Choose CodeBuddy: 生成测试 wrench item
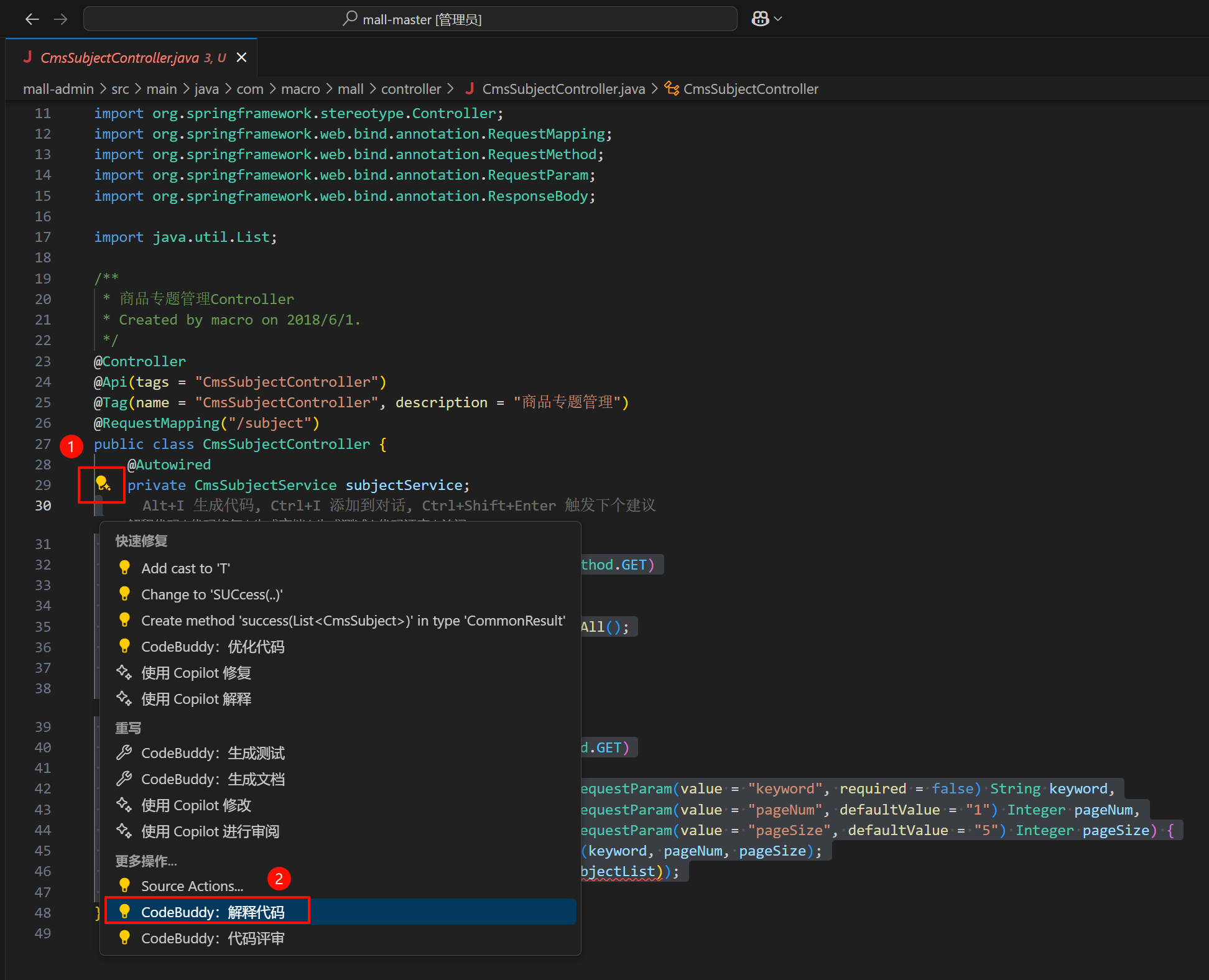The width and height of the screenshot is (1209, 980). (212, 753)
